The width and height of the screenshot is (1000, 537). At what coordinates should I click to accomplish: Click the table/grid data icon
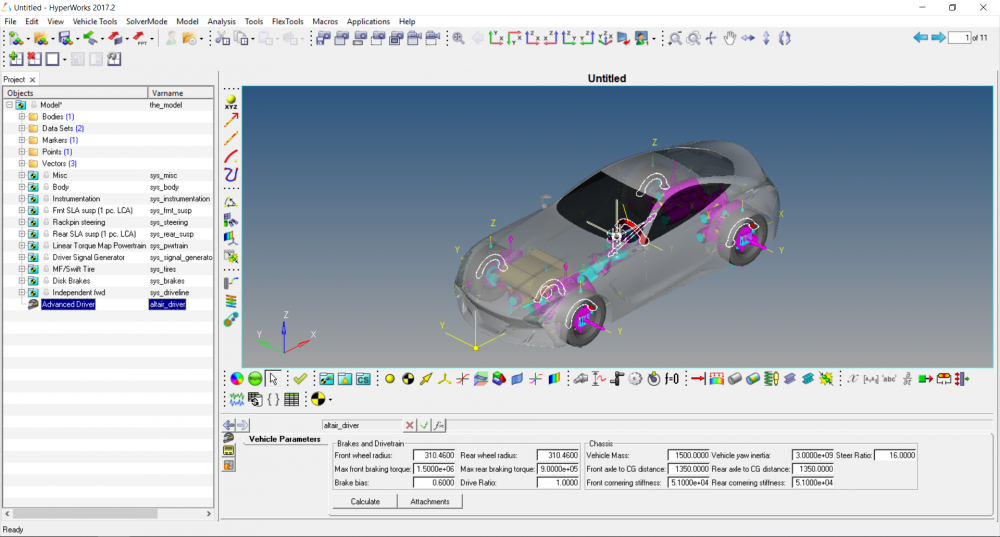[291, 400]
